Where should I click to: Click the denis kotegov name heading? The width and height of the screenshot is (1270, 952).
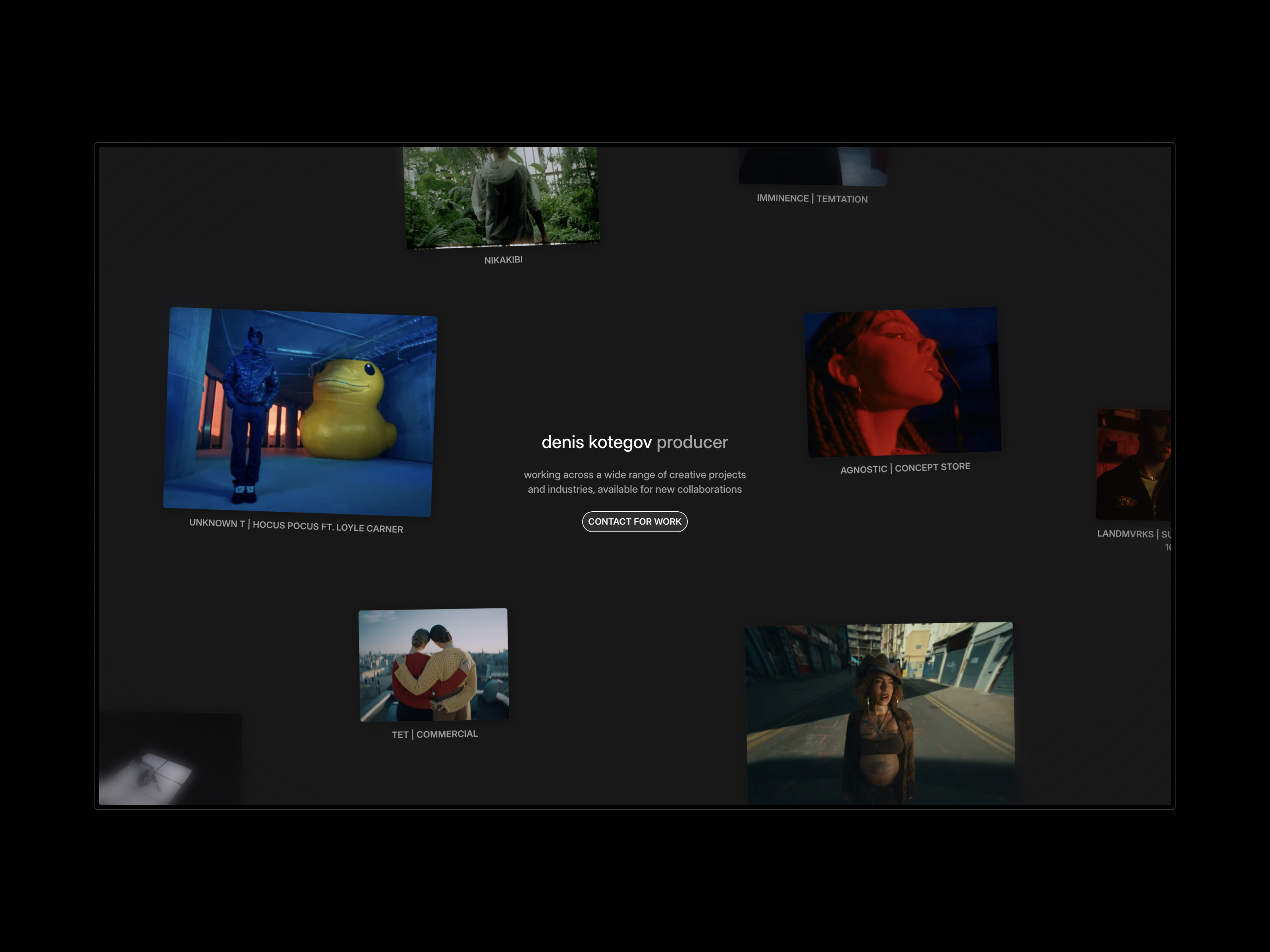[597, 442]
